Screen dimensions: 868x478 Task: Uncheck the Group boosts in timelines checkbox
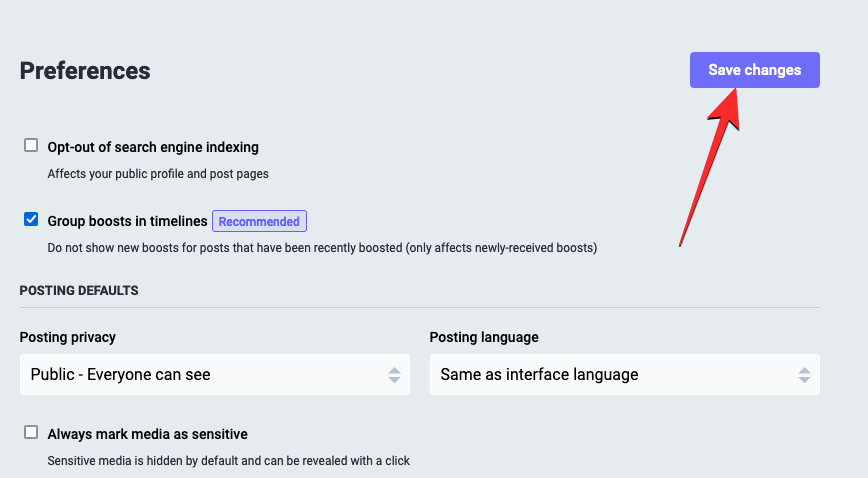tap(31, 220)
